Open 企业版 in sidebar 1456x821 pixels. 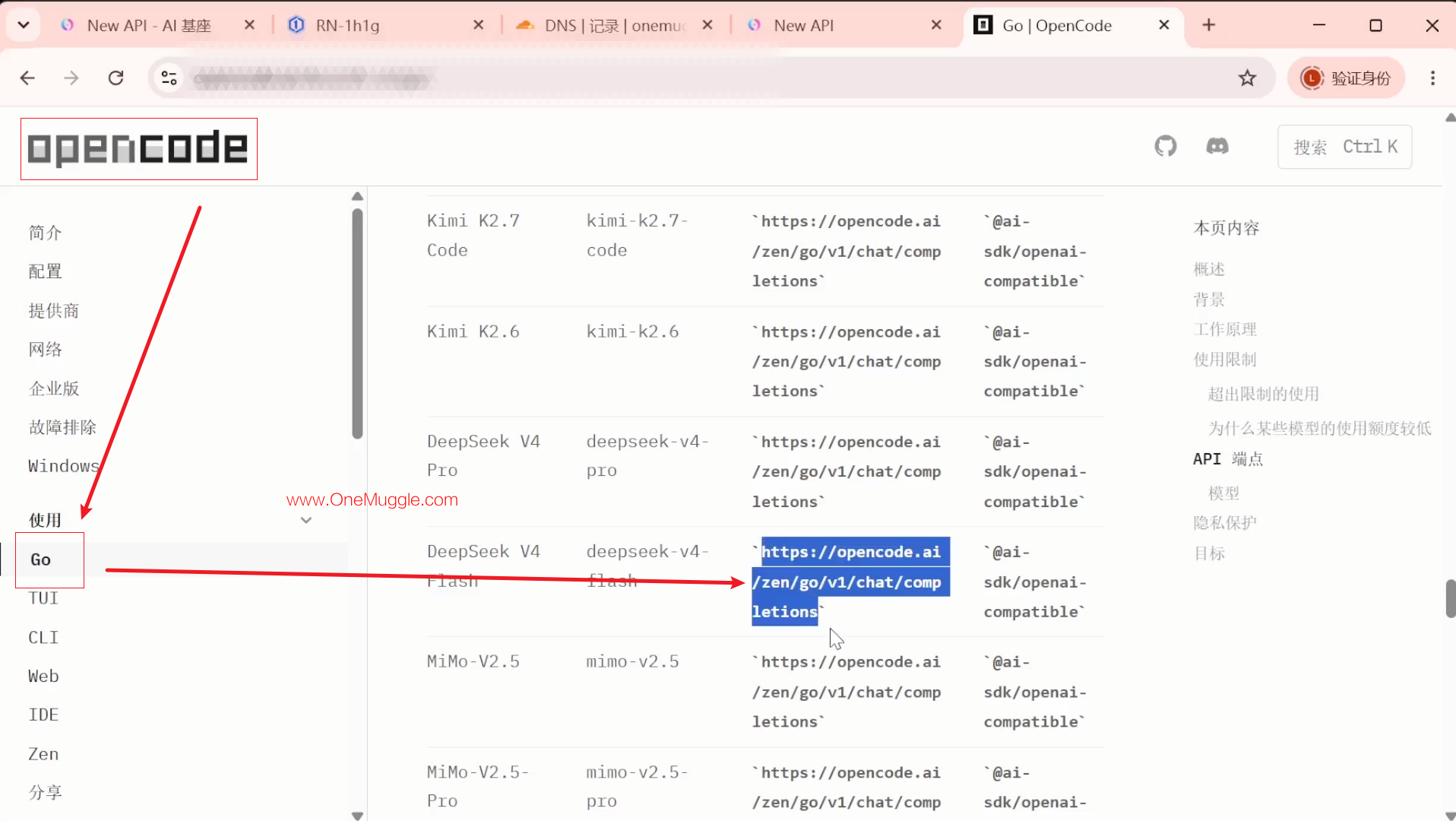click(53, 388)
